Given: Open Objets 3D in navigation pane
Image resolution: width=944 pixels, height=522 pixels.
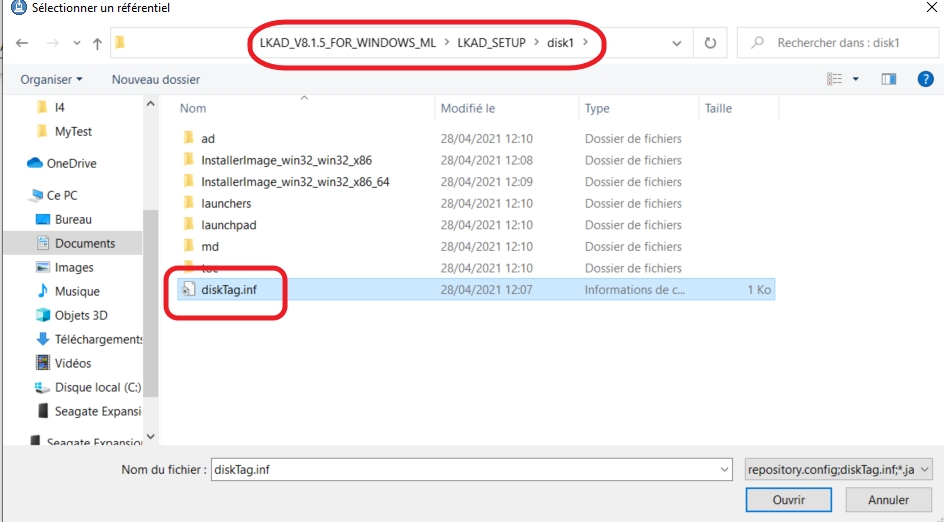Looking at the screenshot, I should [81, 315].
